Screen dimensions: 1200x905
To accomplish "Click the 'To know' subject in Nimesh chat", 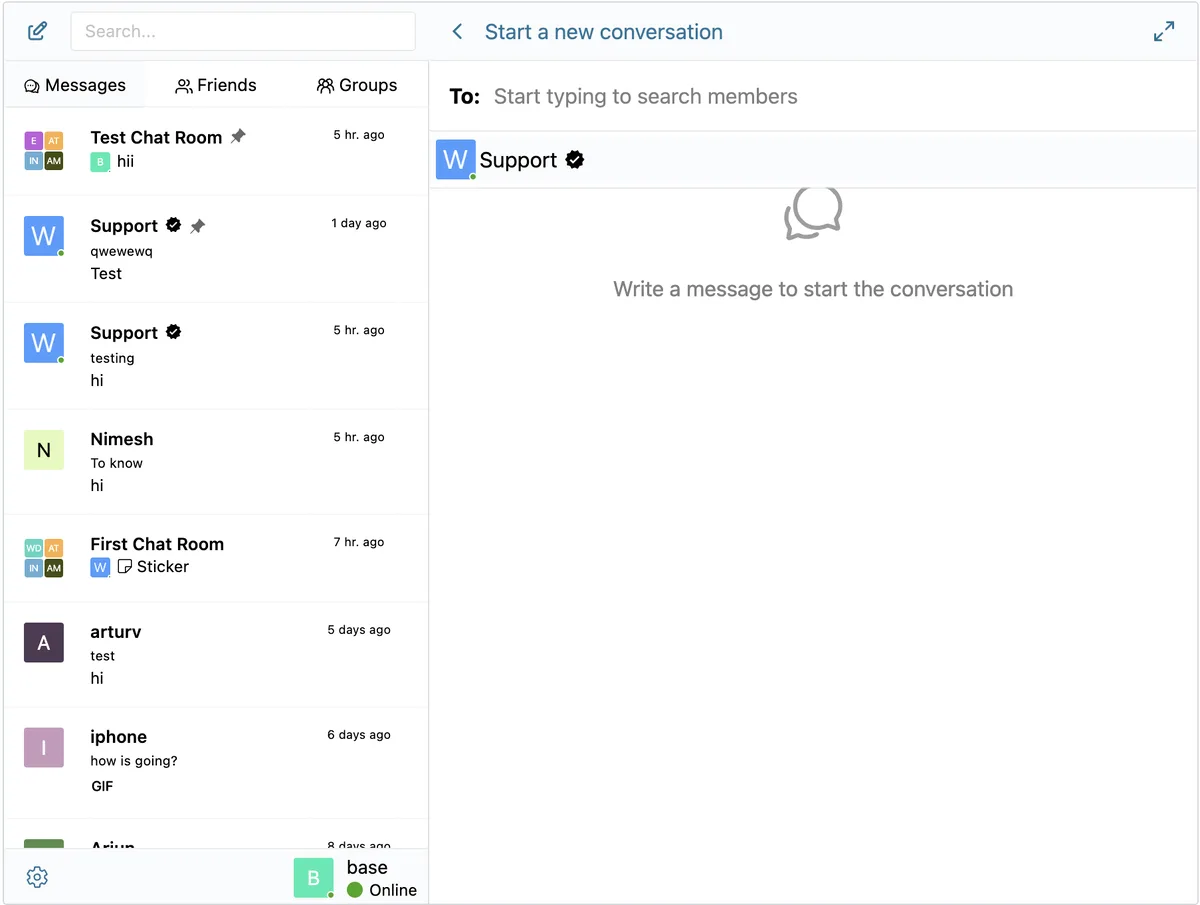I will coord(117,463).
